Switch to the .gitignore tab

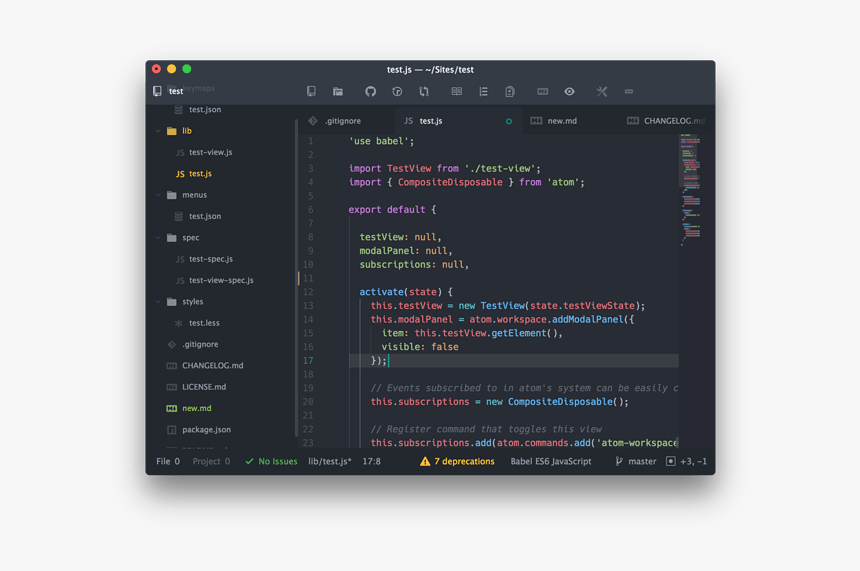point(342,121)
